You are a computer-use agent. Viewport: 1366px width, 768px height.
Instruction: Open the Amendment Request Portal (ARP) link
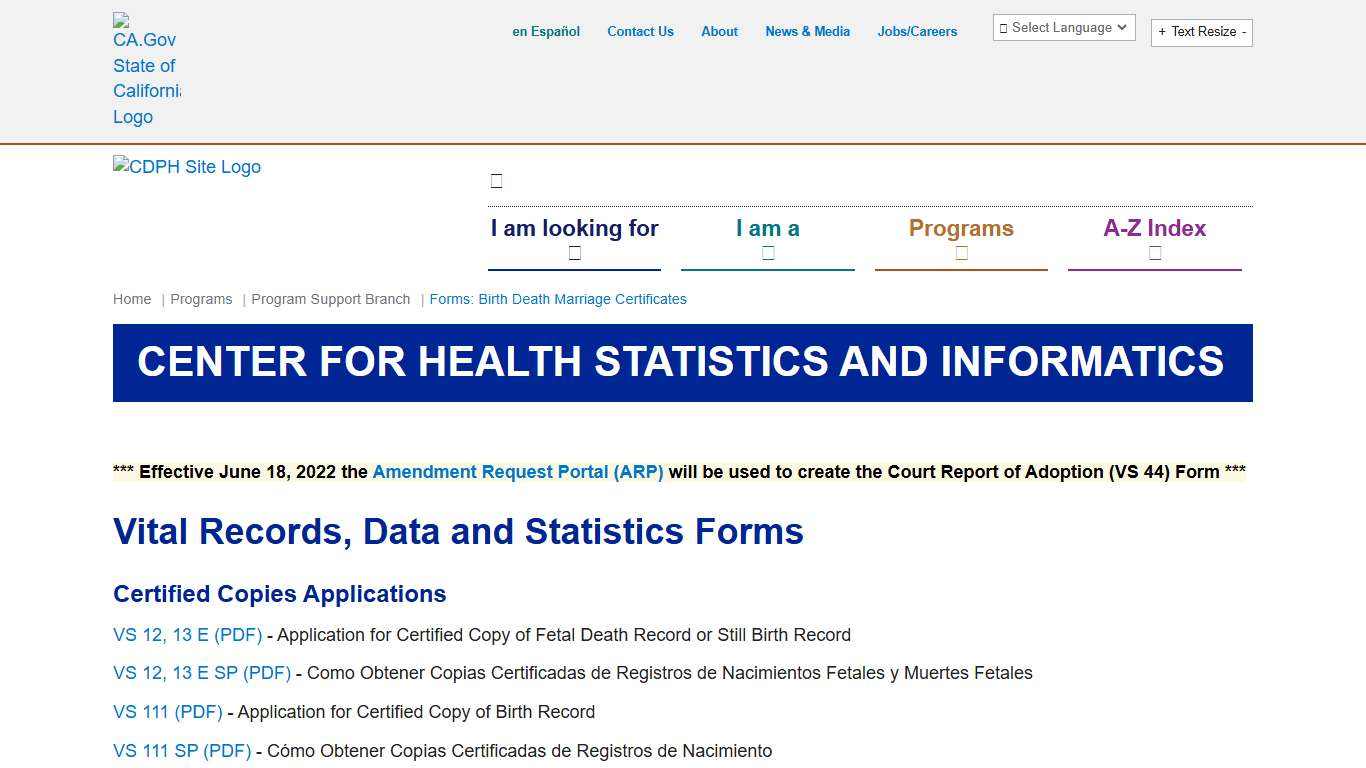(x=518, y=472)
